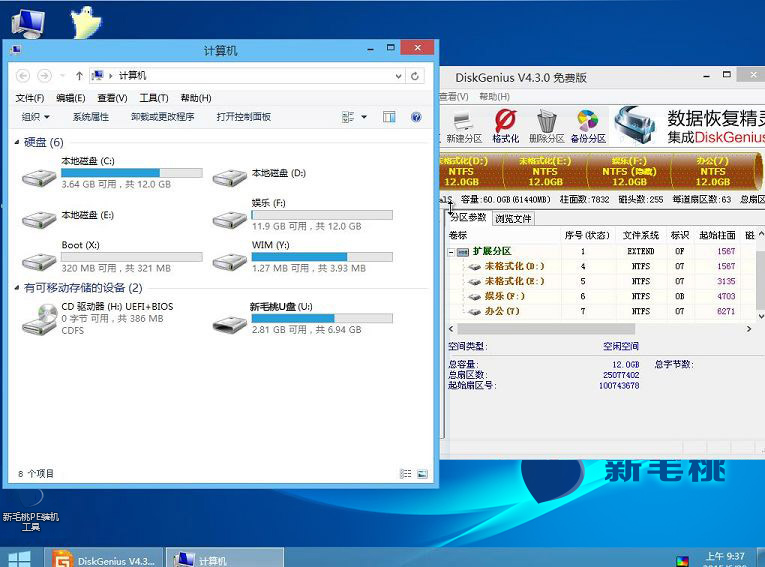Select the Boot (X:) drive
Viewport: 765px width, 567px height.
click(x=112, y=257)
